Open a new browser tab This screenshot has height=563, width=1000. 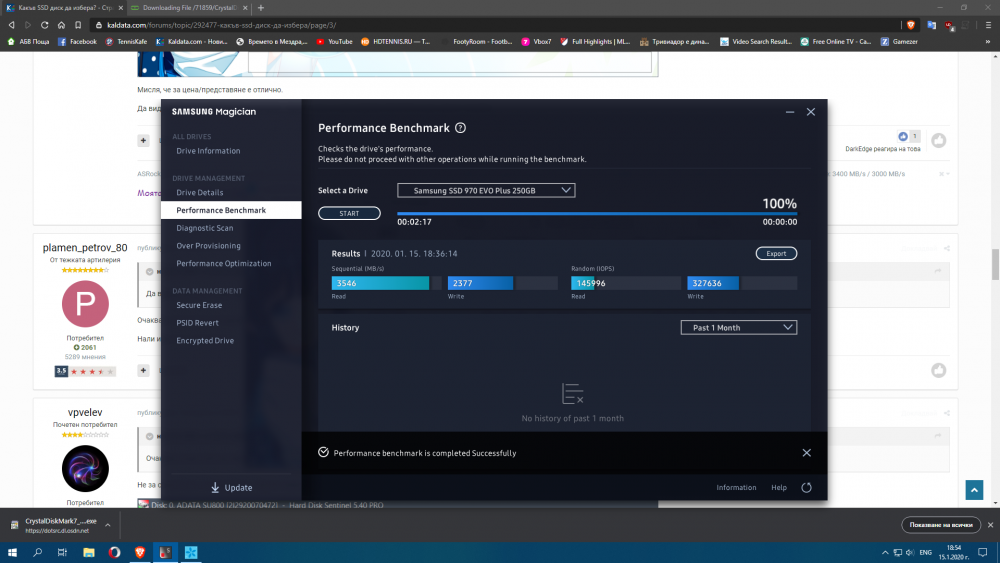click(261, 8)
